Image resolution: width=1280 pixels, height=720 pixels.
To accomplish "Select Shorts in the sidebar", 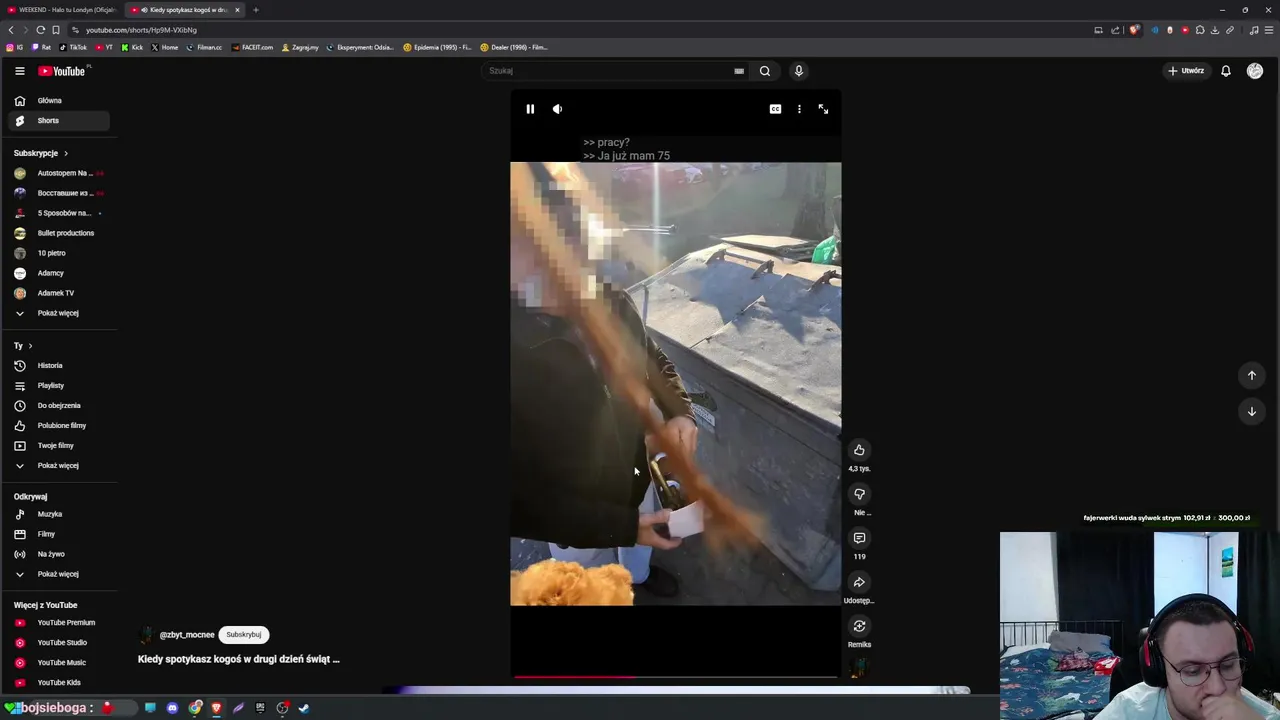I will [59, 121].
